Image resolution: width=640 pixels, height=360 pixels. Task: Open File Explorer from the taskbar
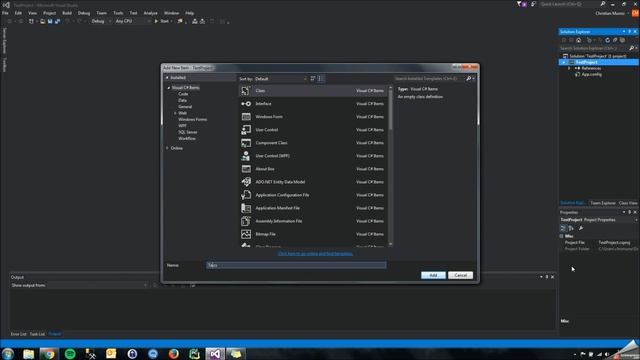coord(28,353)
